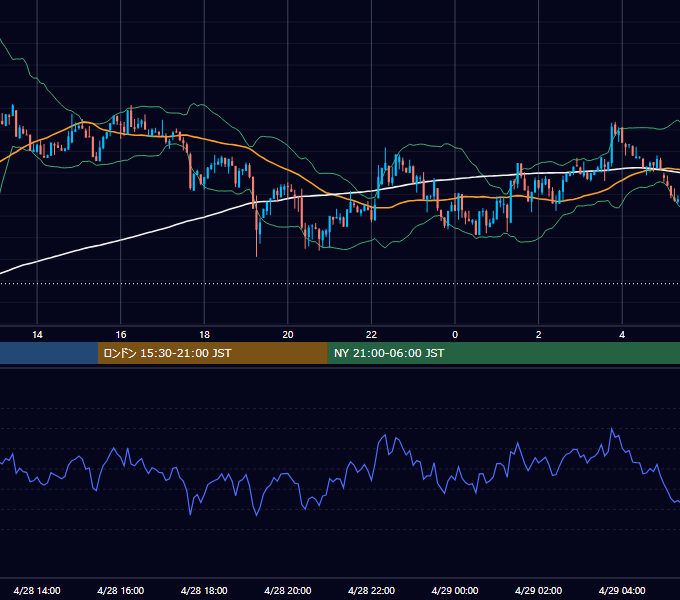Viewport: 680px width, 600px height.
Task: Click time axis label 2
Action: click(x=539, y=335)
